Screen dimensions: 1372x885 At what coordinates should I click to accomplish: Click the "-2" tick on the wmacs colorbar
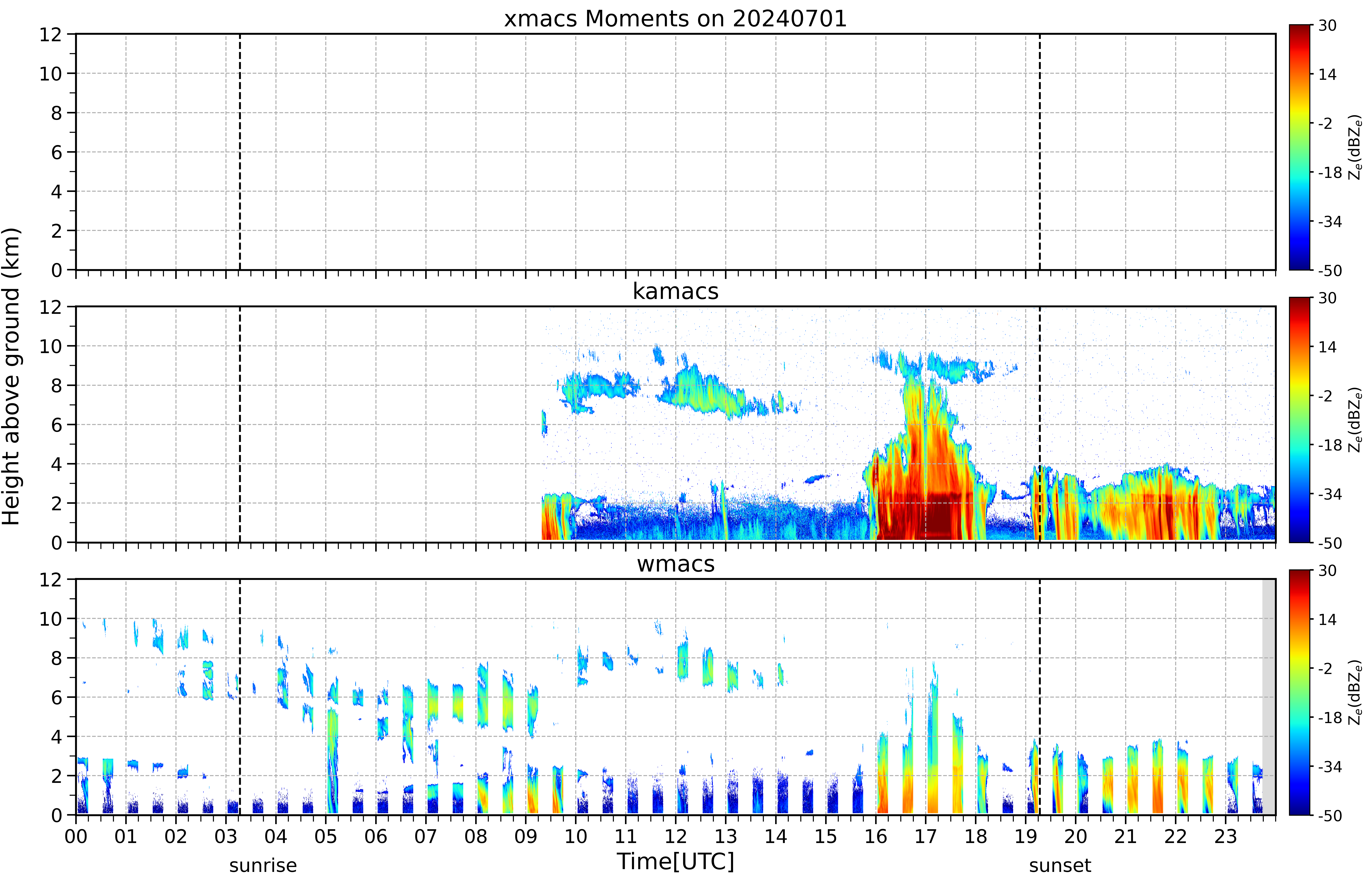click(1325, 668)
